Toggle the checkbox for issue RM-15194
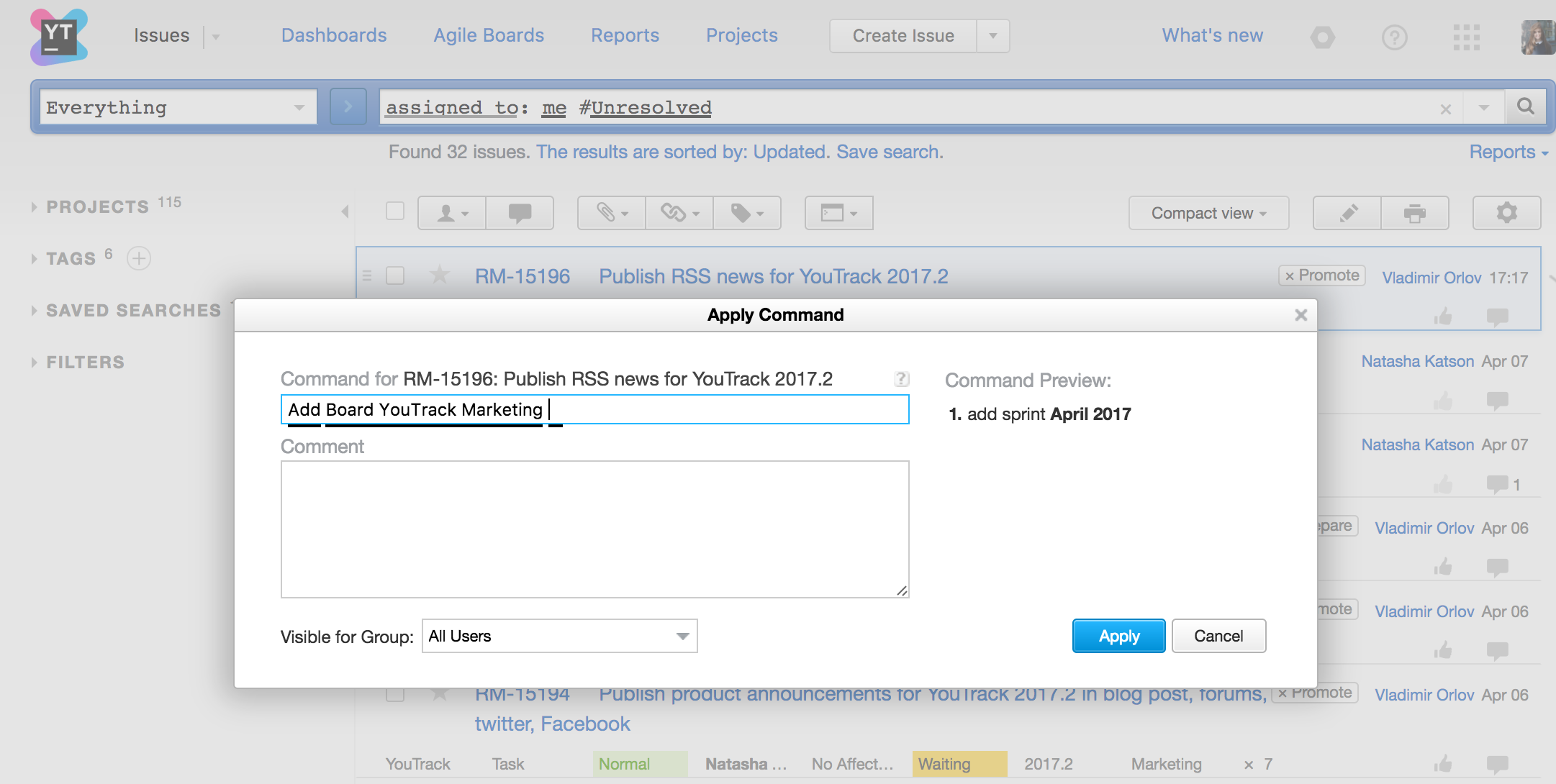This screenshot has height=784, width=1556. (395, 694)
